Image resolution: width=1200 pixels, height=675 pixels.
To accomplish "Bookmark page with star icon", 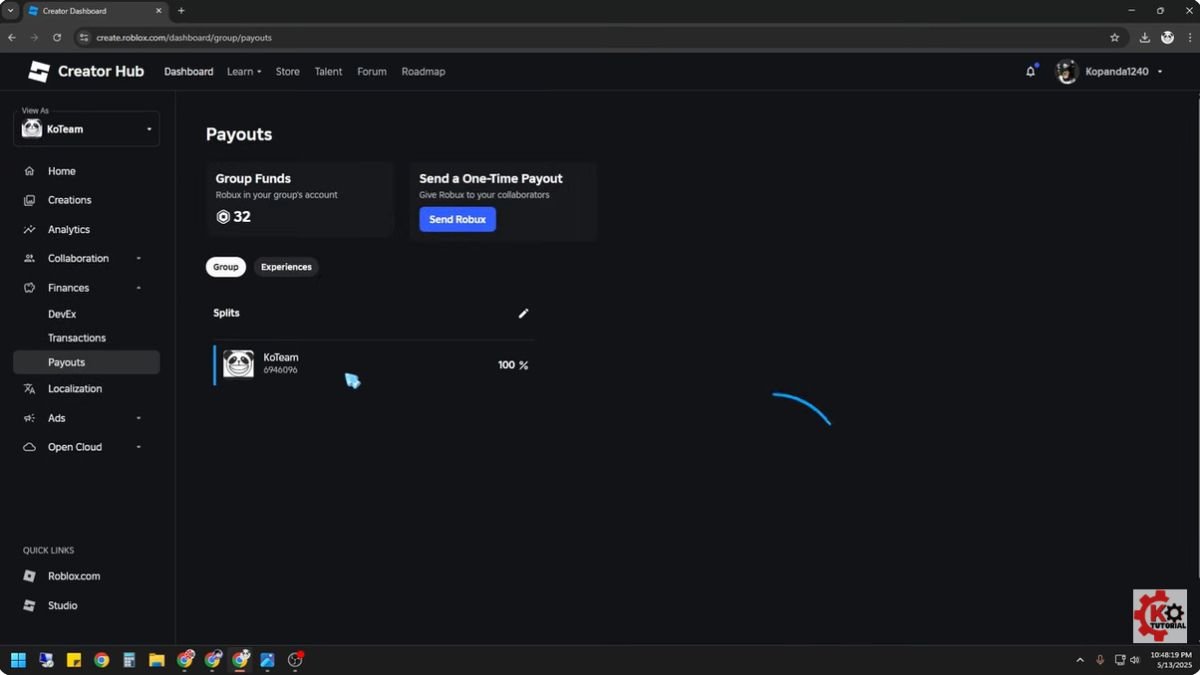I will tap(1114, 38).
